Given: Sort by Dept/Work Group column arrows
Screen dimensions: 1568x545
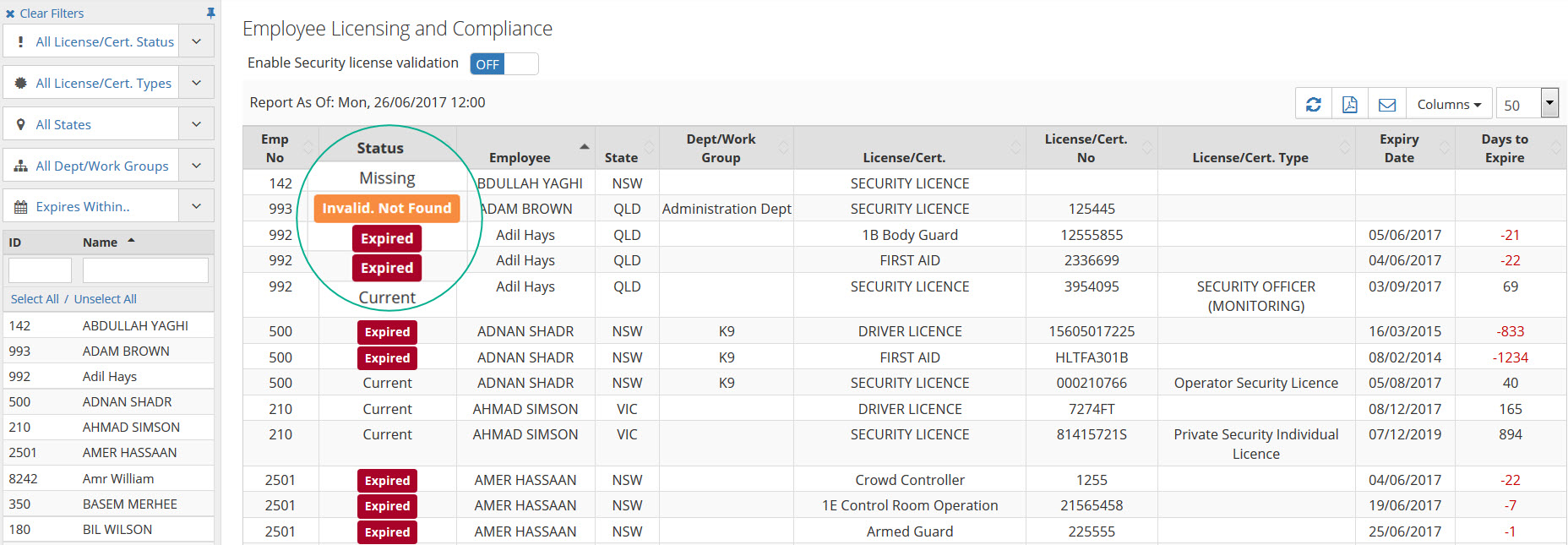Looking at the screenshot, I should 783,148.
